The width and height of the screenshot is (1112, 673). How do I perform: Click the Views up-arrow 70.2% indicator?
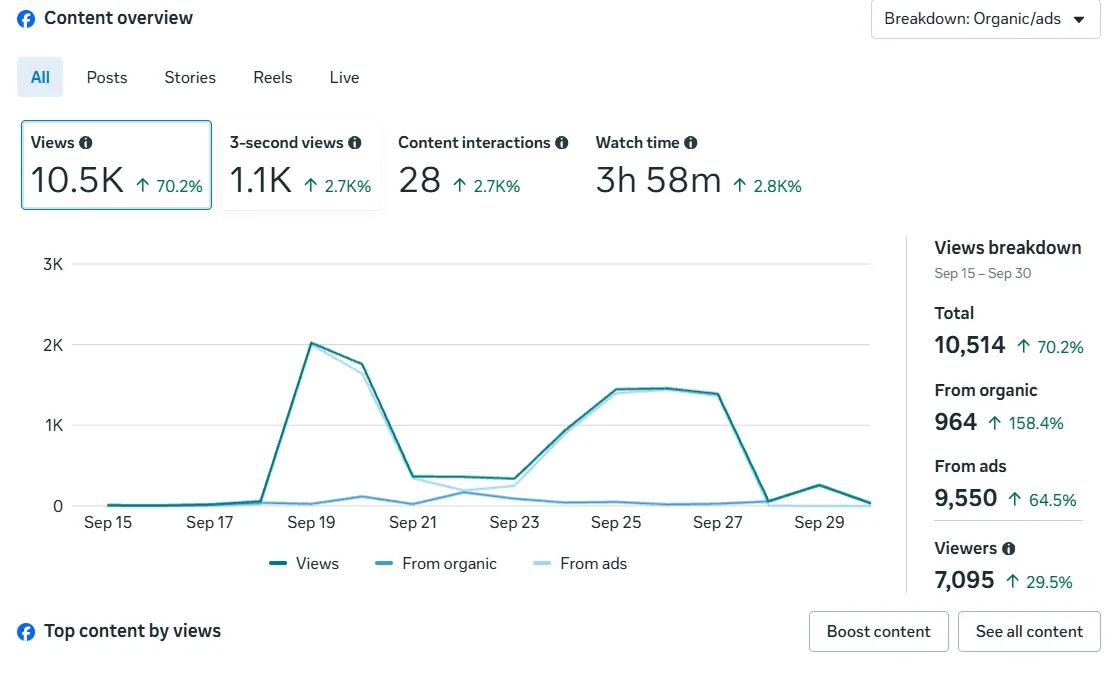[169, 186]
